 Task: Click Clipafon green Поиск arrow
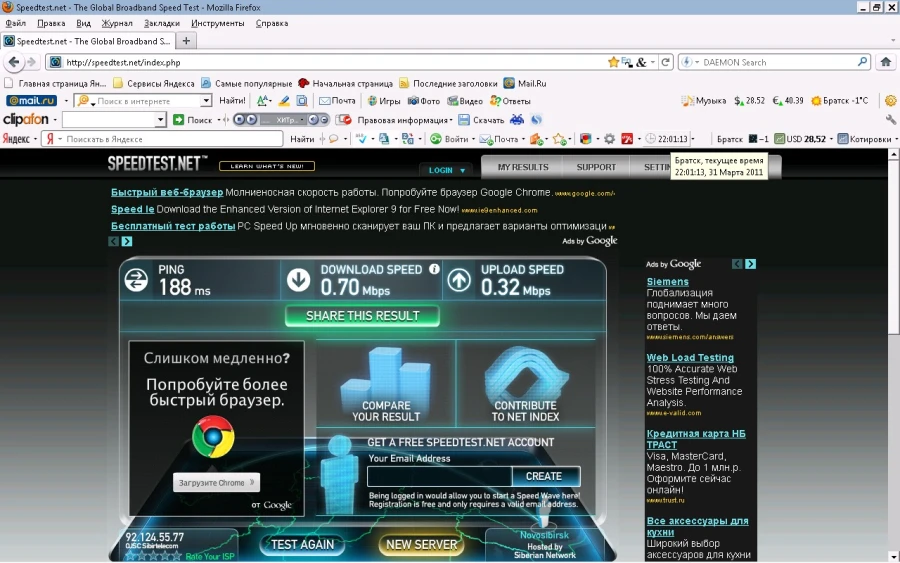point(178,119)
